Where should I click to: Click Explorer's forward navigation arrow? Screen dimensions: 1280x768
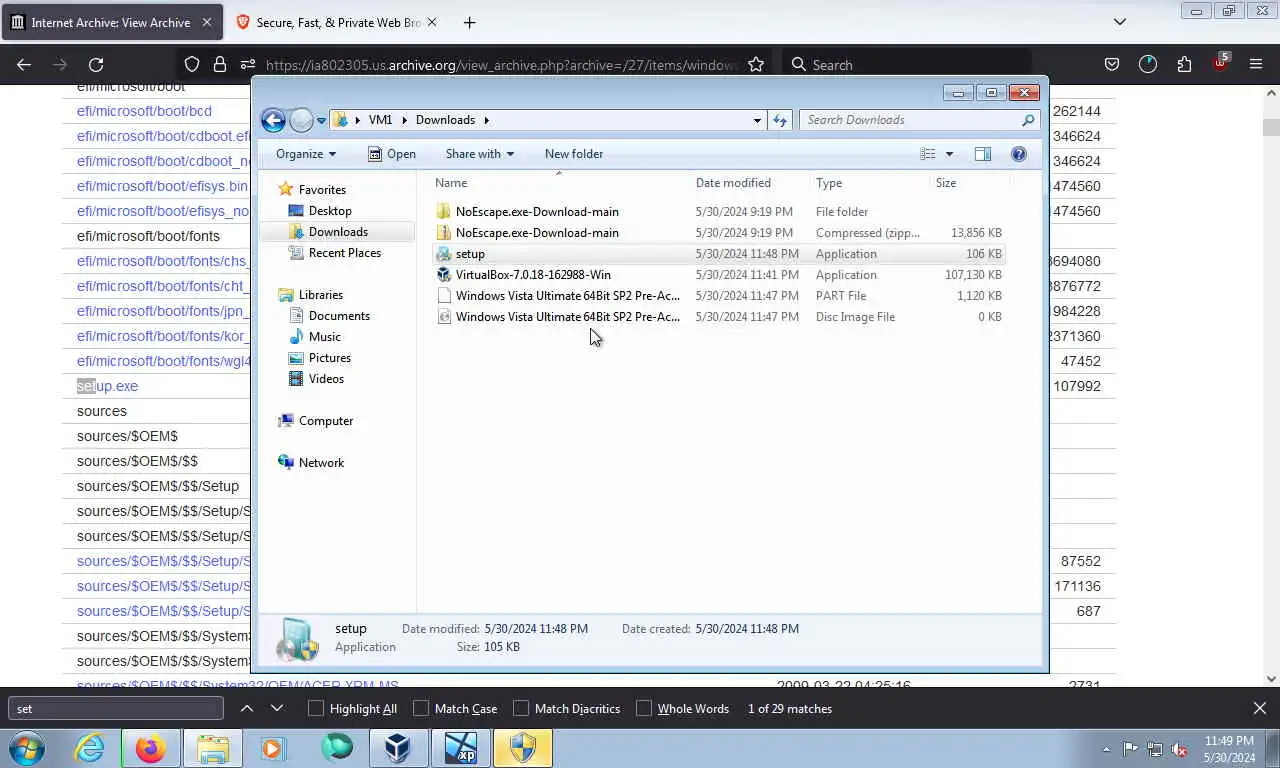[301, 120]
